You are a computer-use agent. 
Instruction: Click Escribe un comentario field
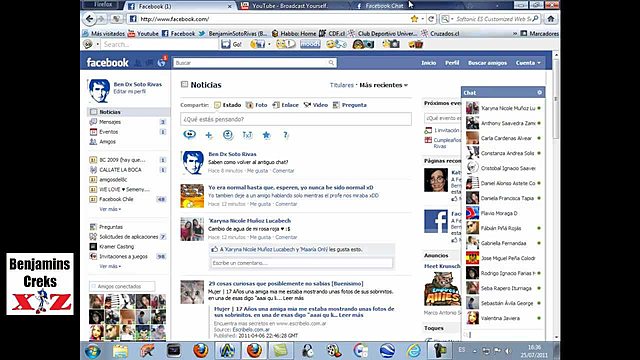coord(302,263)
